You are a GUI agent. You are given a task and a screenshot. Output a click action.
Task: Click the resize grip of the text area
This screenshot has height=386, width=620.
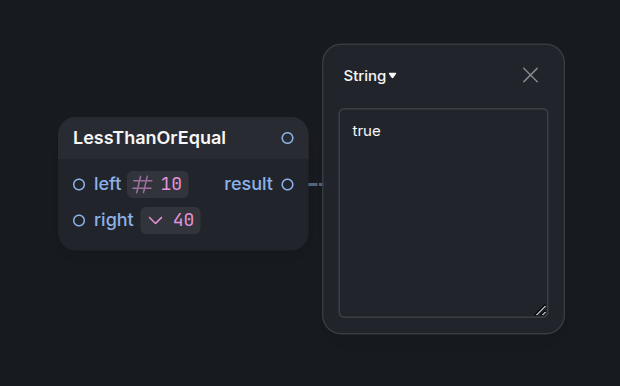(541, 310)
